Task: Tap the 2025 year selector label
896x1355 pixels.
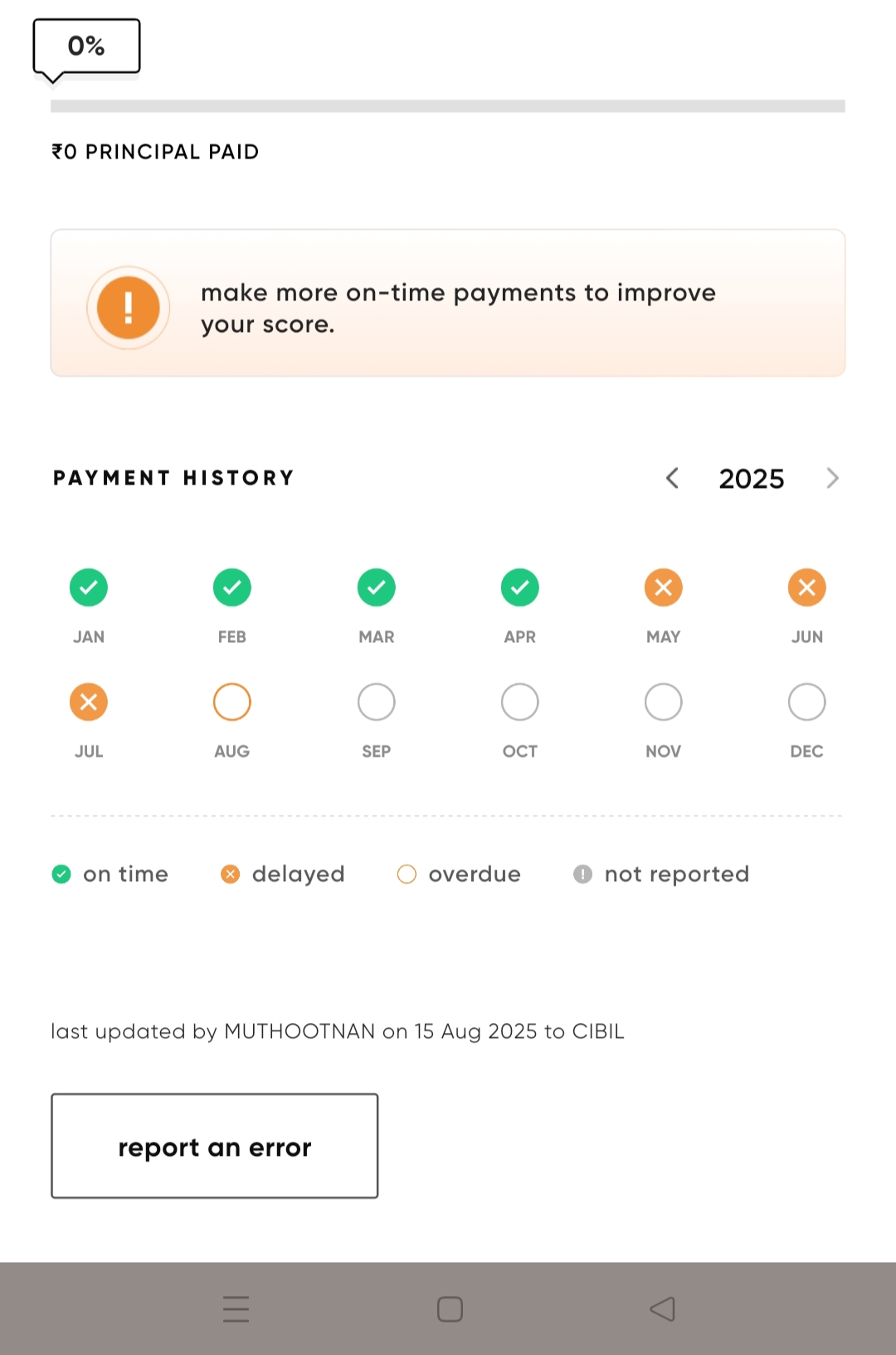Action: 752,479
